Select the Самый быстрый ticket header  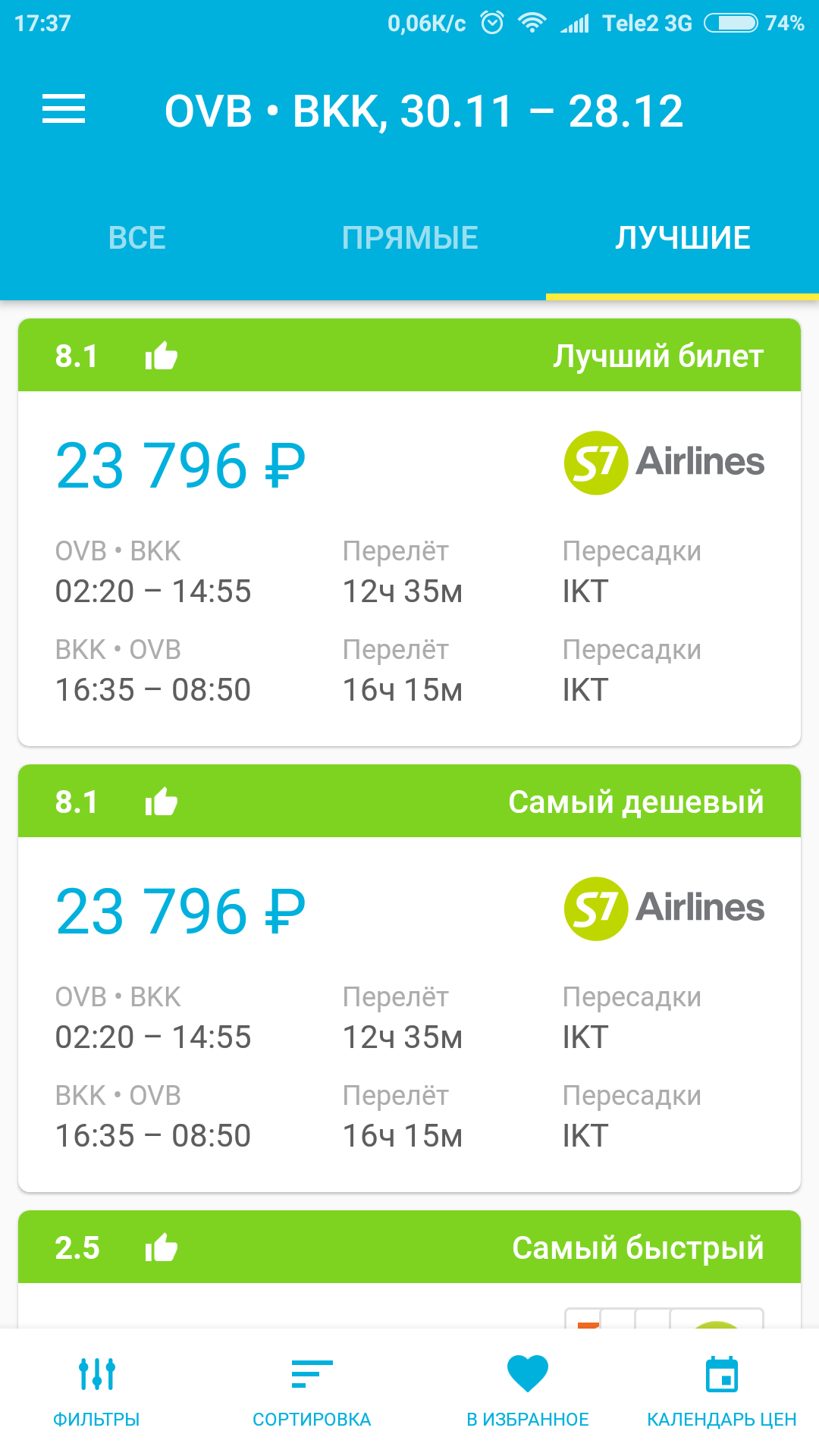409,1247
